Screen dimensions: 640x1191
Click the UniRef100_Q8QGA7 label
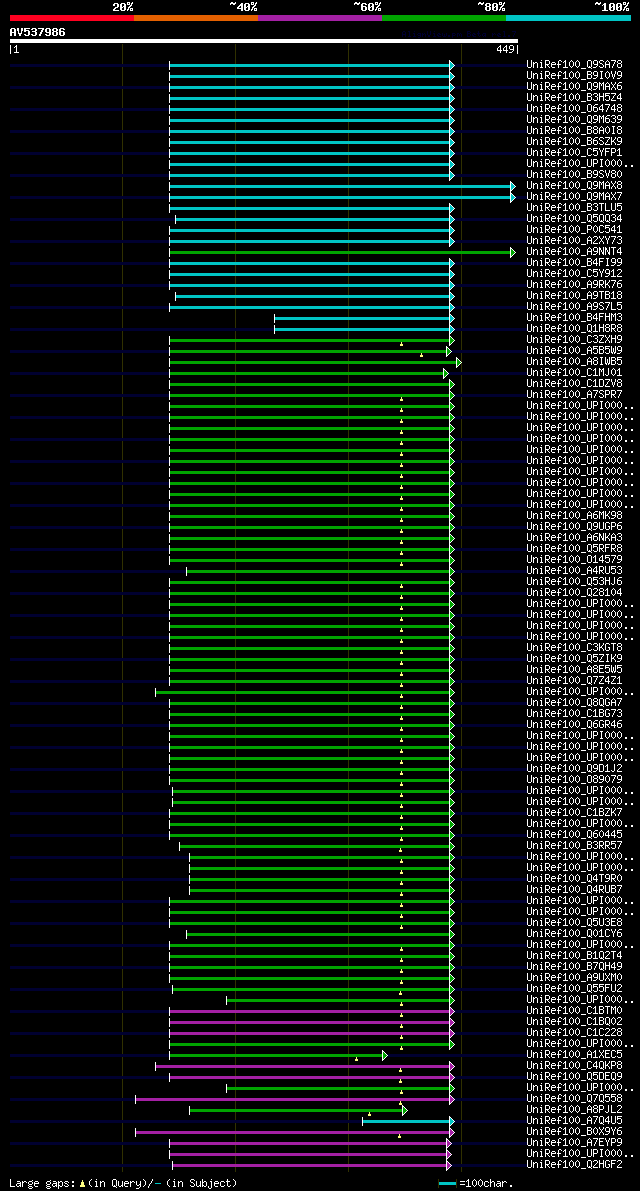pos(574,703)
